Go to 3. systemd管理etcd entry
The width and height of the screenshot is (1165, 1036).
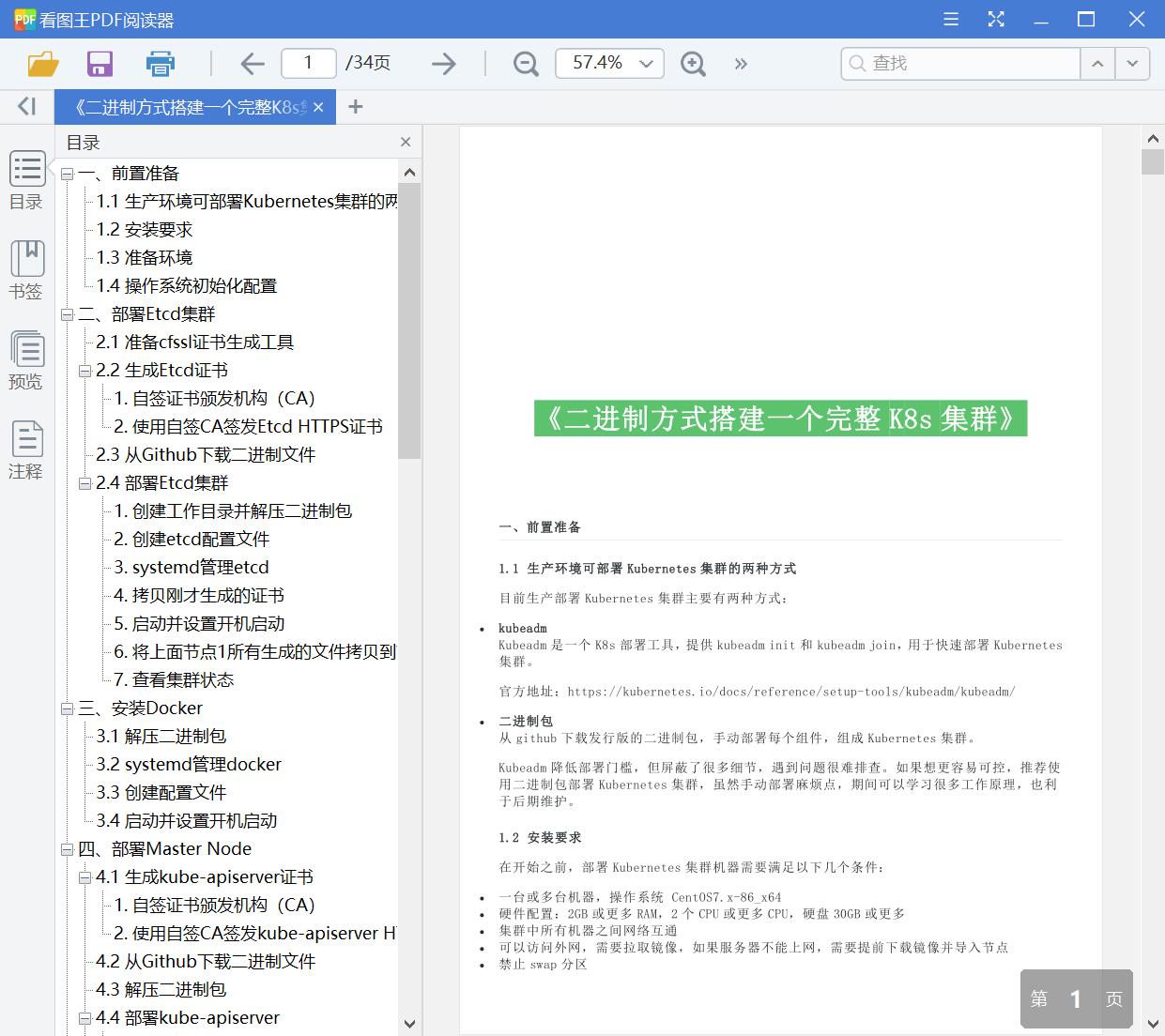tap(192, 568)
